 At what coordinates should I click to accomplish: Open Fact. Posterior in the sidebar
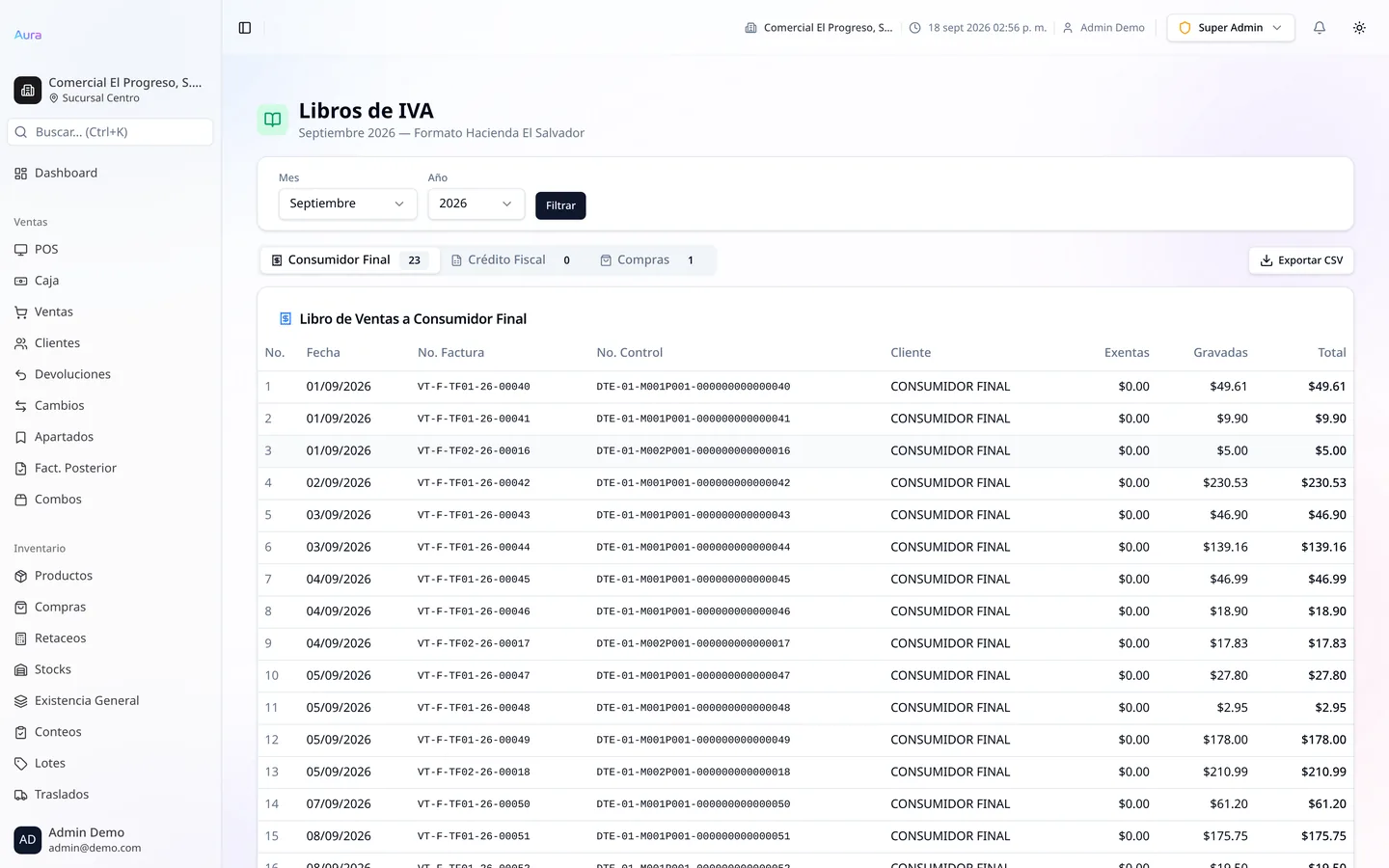(110, 469)
